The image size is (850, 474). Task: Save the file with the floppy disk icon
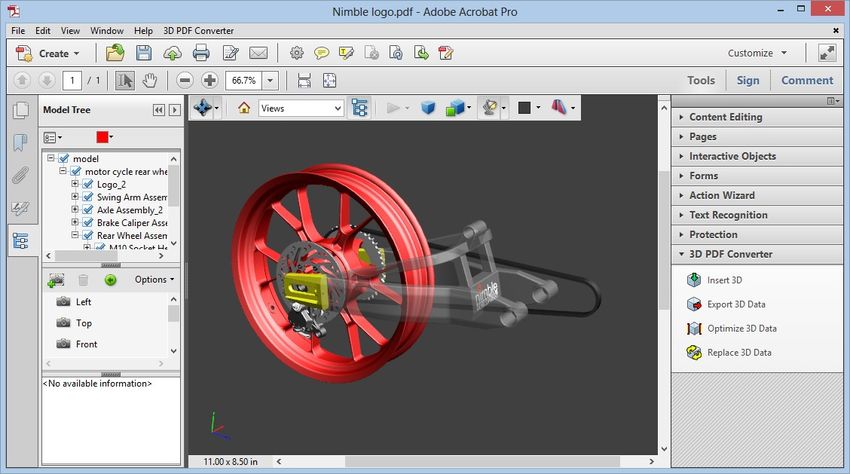tap(144, 53)
